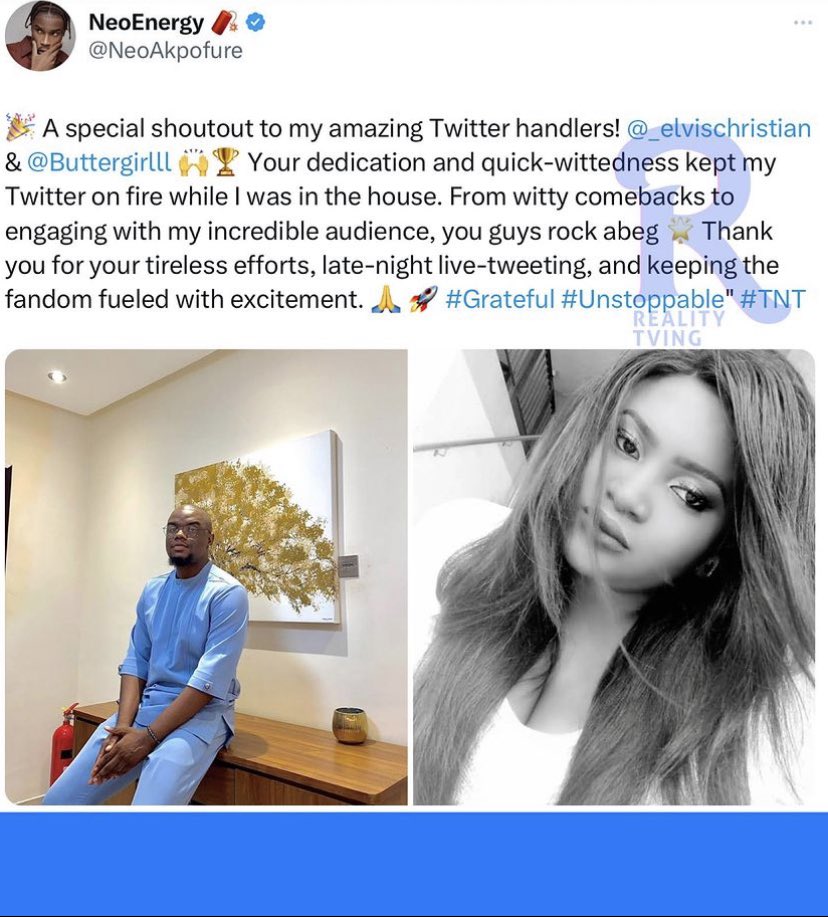Open the @Buttergirlll mention link
The width and height of the screenshot is (828, 917).
(99, 163)
